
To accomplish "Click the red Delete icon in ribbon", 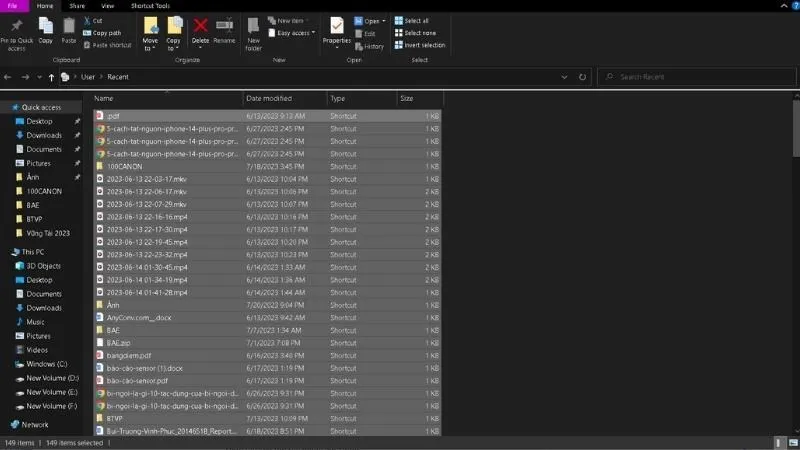I will (x=200, y=25).
